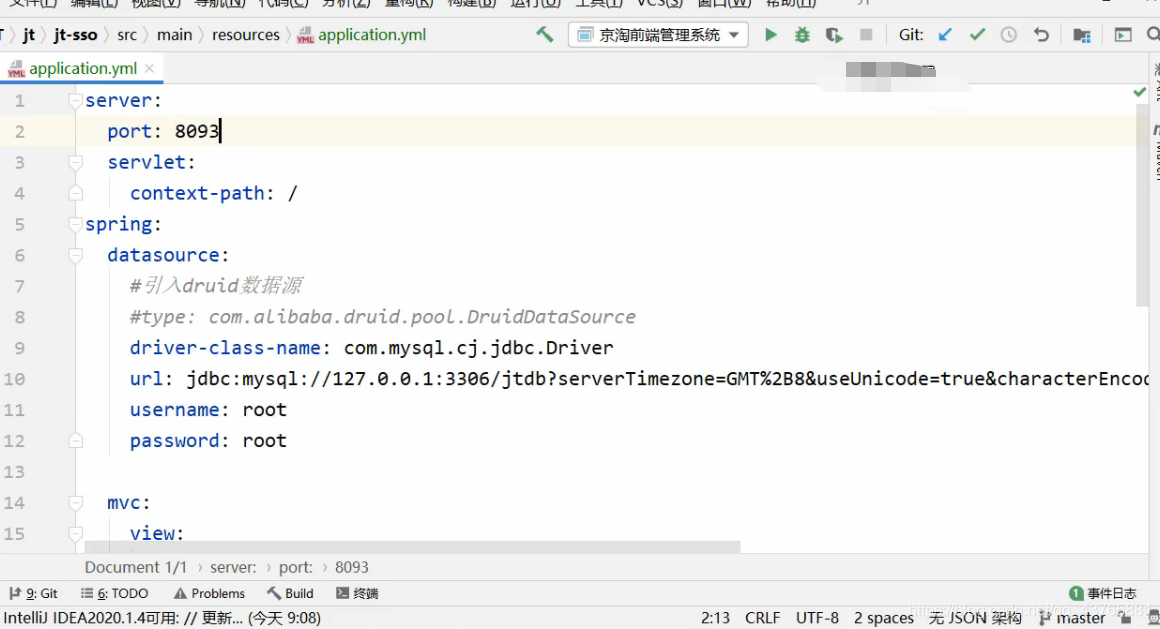Click the #引入druid数据源 comment line

coord(215,286)
